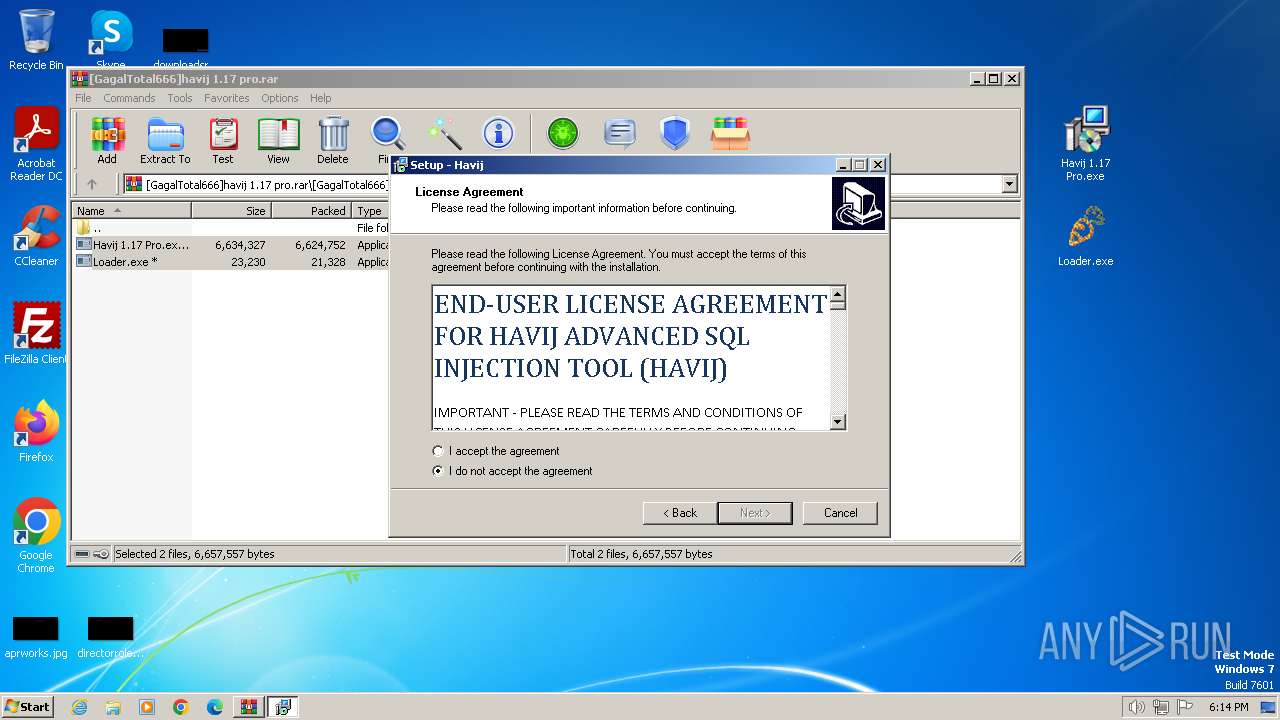Click Cancel in Havij Setup dialog
Screen dimensions: 1280x720
[x=840, y=513]
